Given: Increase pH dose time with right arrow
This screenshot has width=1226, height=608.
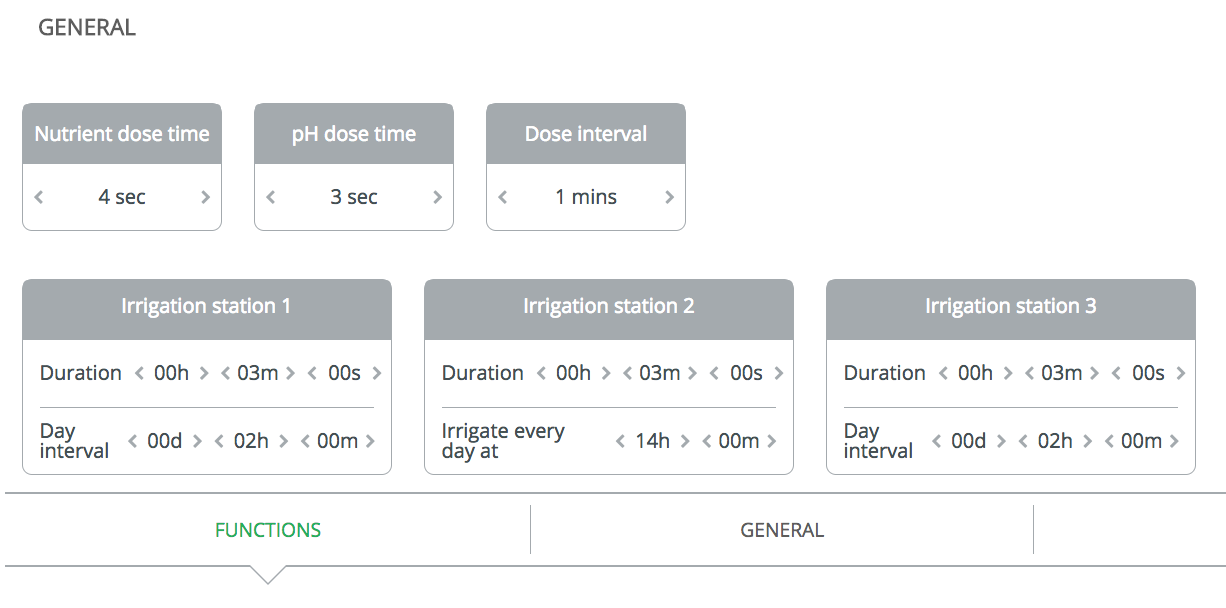Looking at the screenshot, I should click(x=437, y=197).
